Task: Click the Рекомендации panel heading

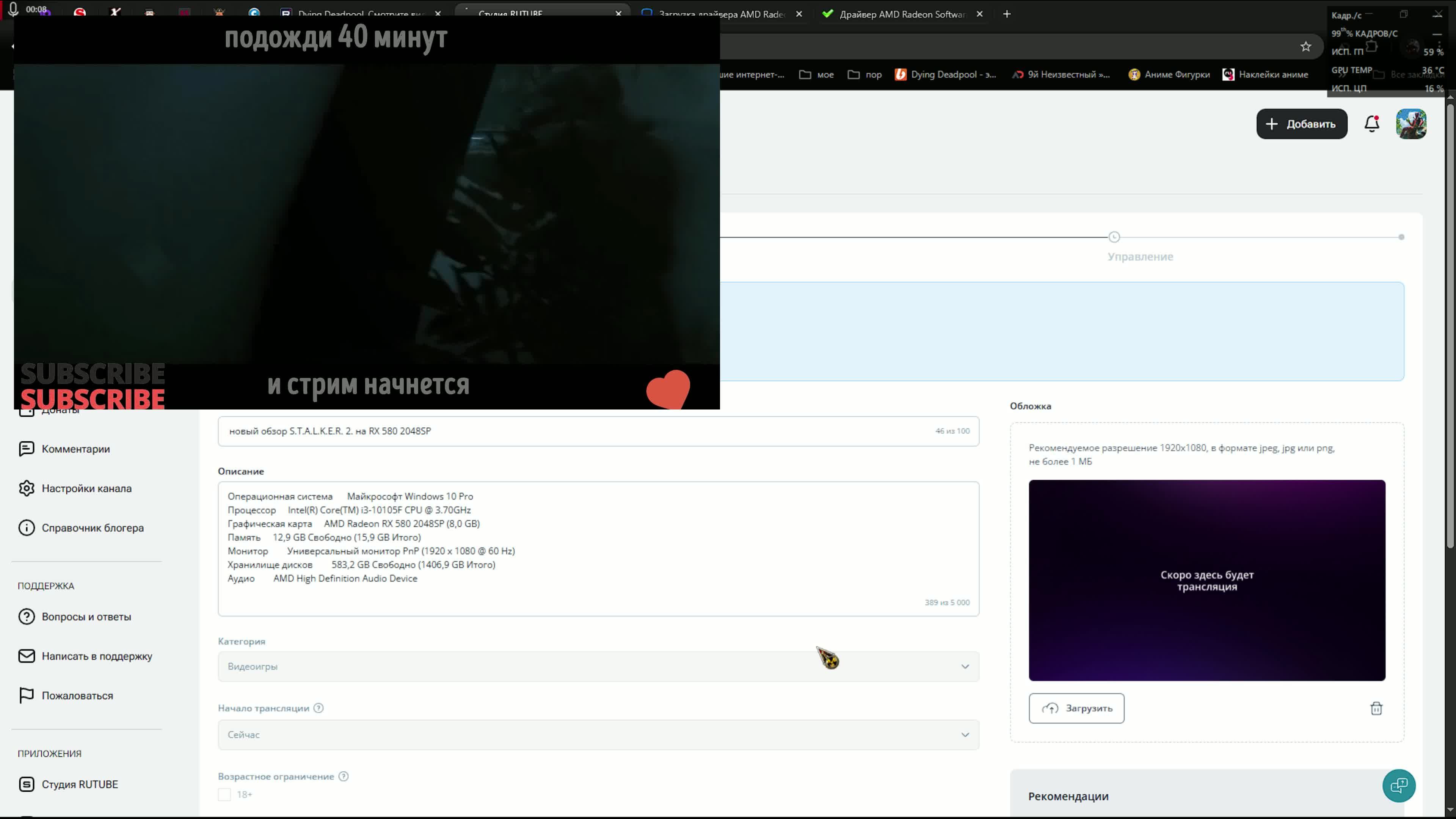Action: (1068, 796)
